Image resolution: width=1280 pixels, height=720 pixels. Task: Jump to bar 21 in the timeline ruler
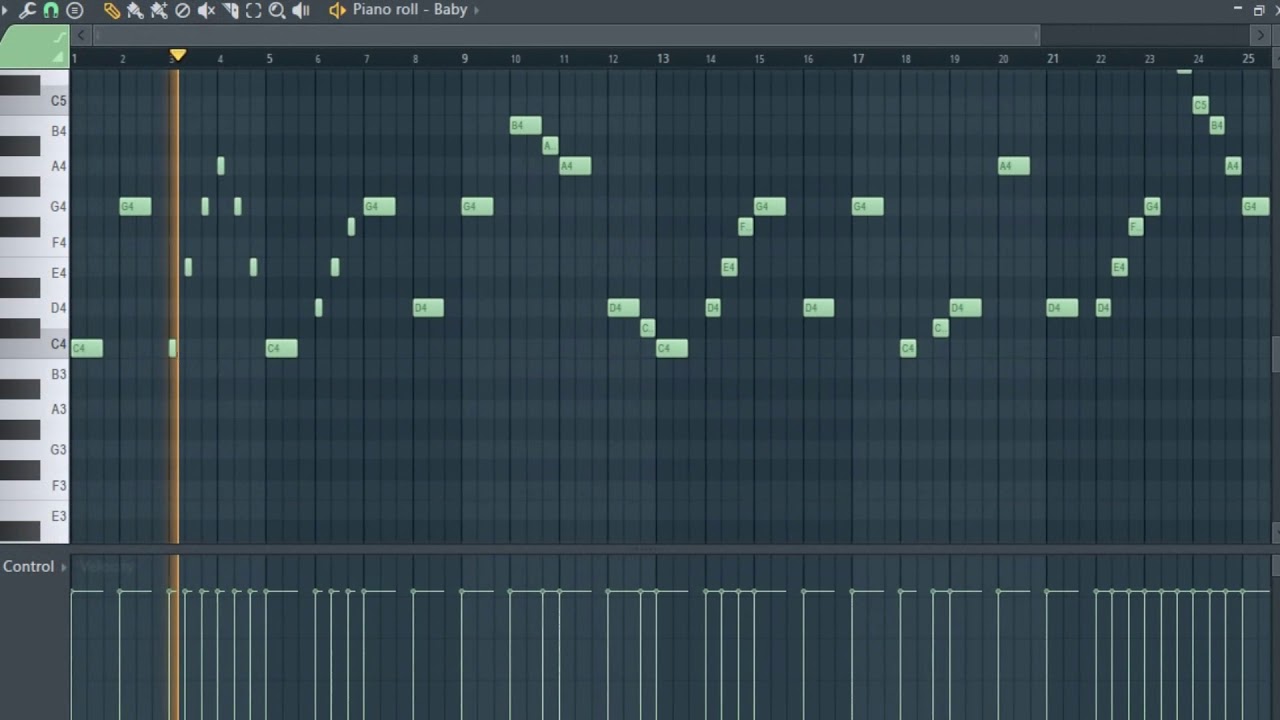point(1053,59)
